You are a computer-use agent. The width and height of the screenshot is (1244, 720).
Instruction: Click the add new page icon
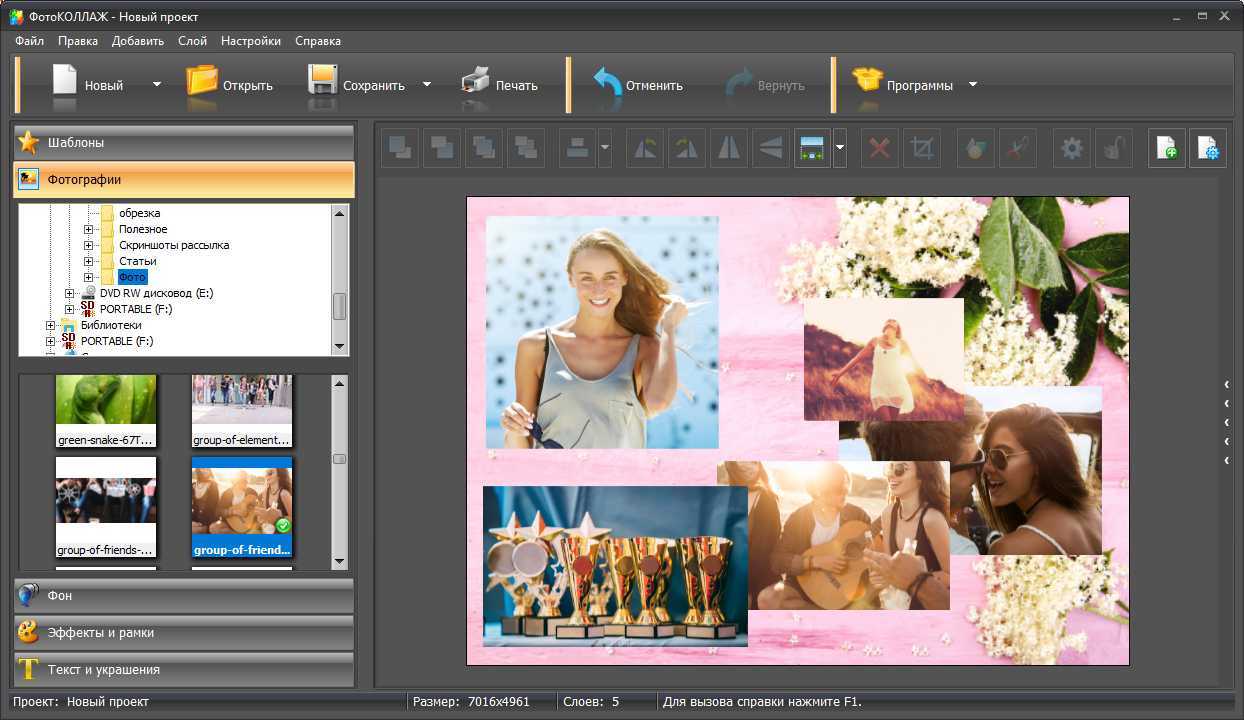point(1166,149)
